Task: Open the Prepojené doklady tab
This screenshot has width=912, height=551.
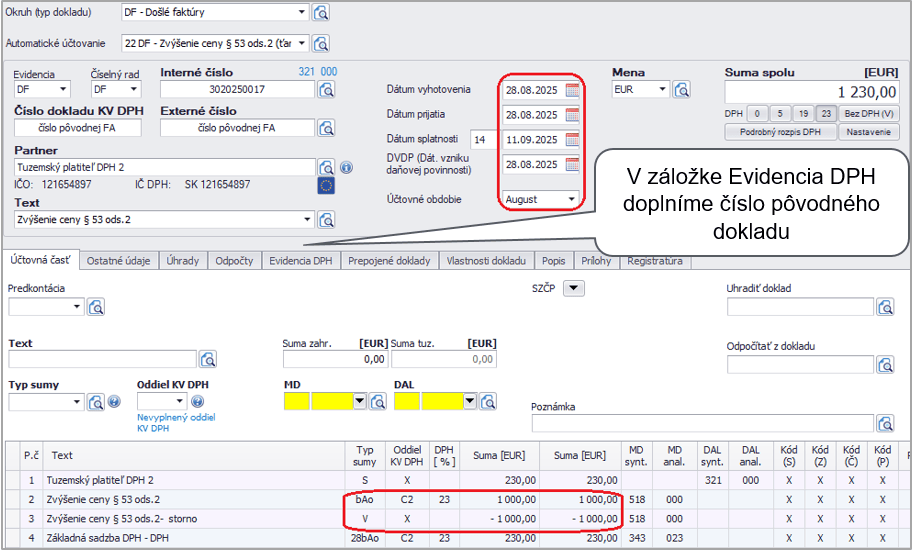Action: coord(391,261)
